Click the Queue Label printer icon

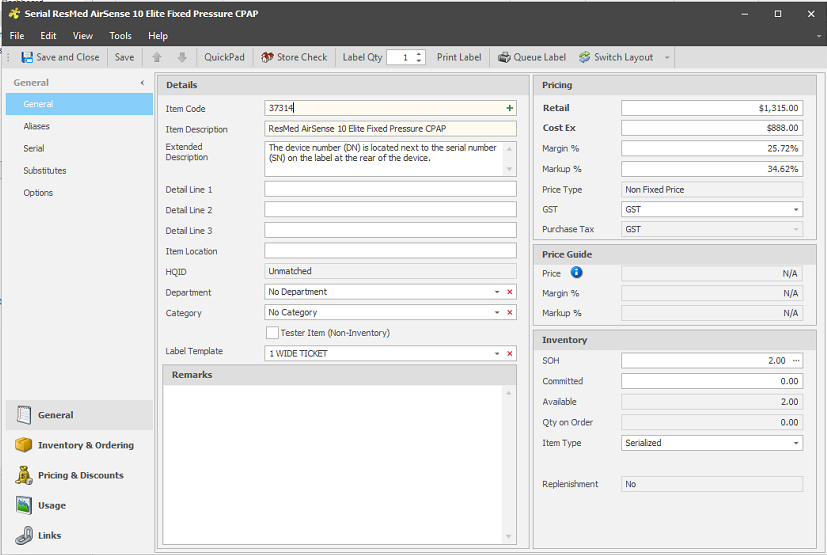pyautogui.click(x=504, y=58)
